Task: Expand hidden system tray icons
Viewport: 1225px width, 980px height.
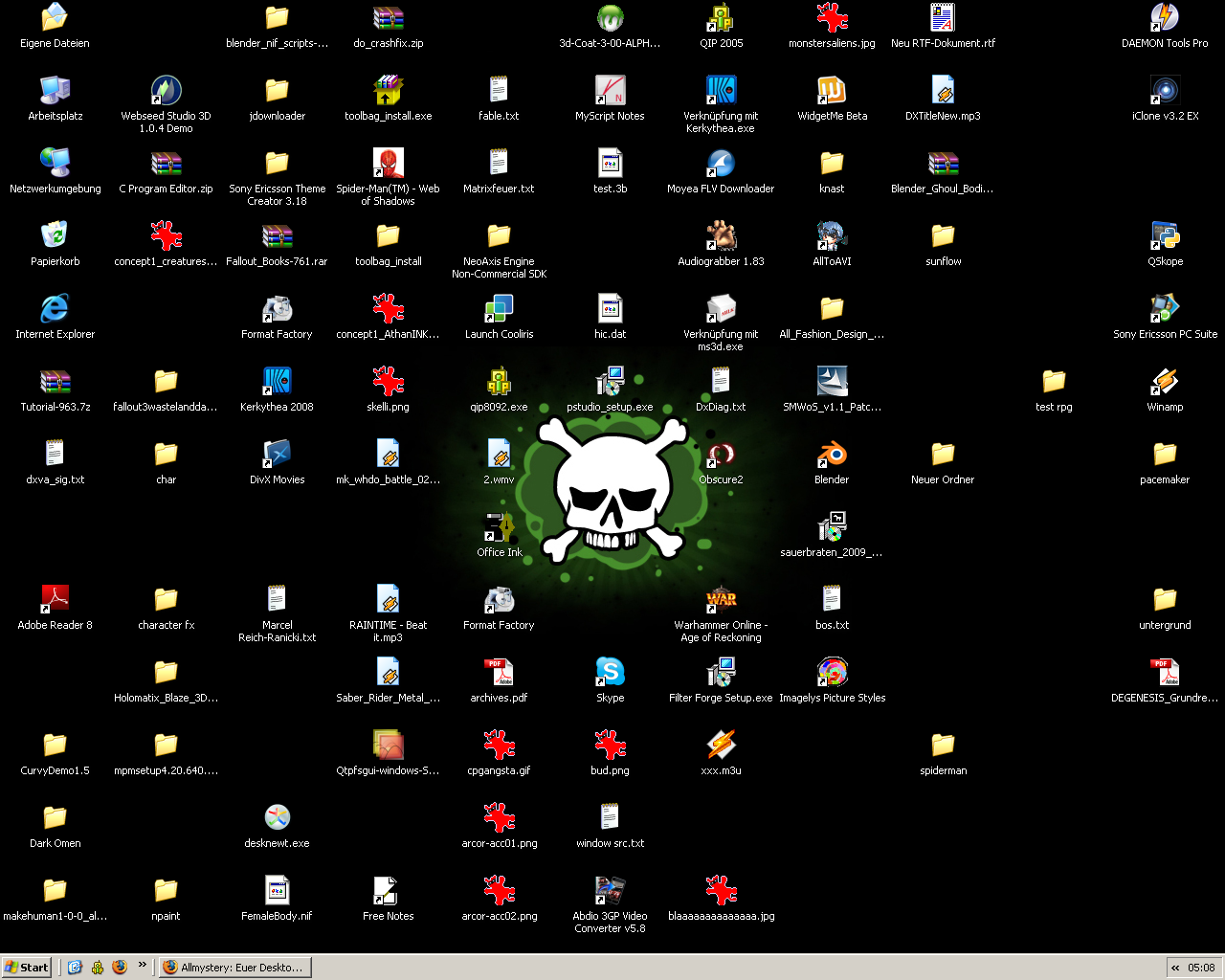Action: pyautogui.click(x=1175, y=968)
